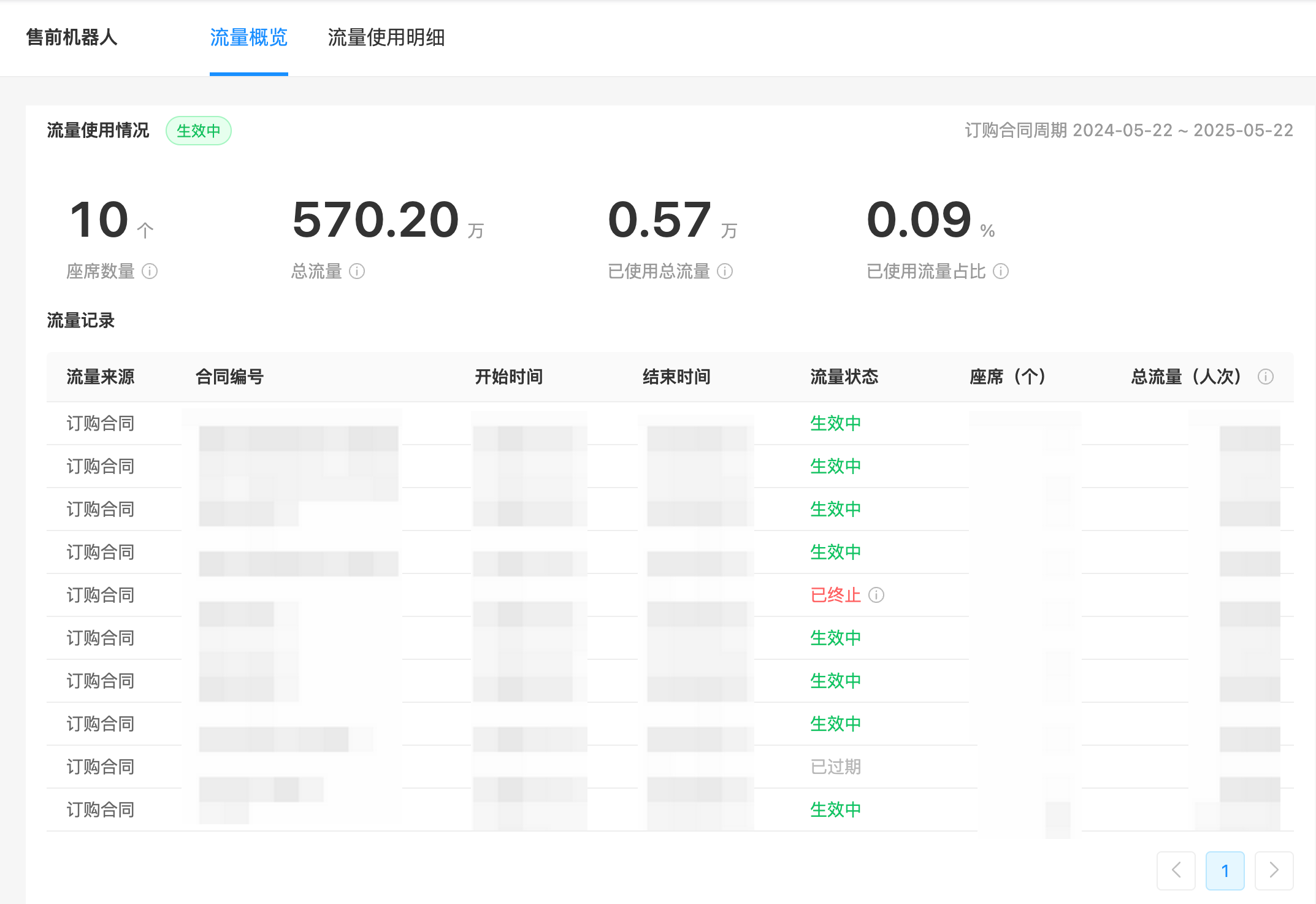
Task: Click the green 生效中 status badge
Action: tap(199, 131)
